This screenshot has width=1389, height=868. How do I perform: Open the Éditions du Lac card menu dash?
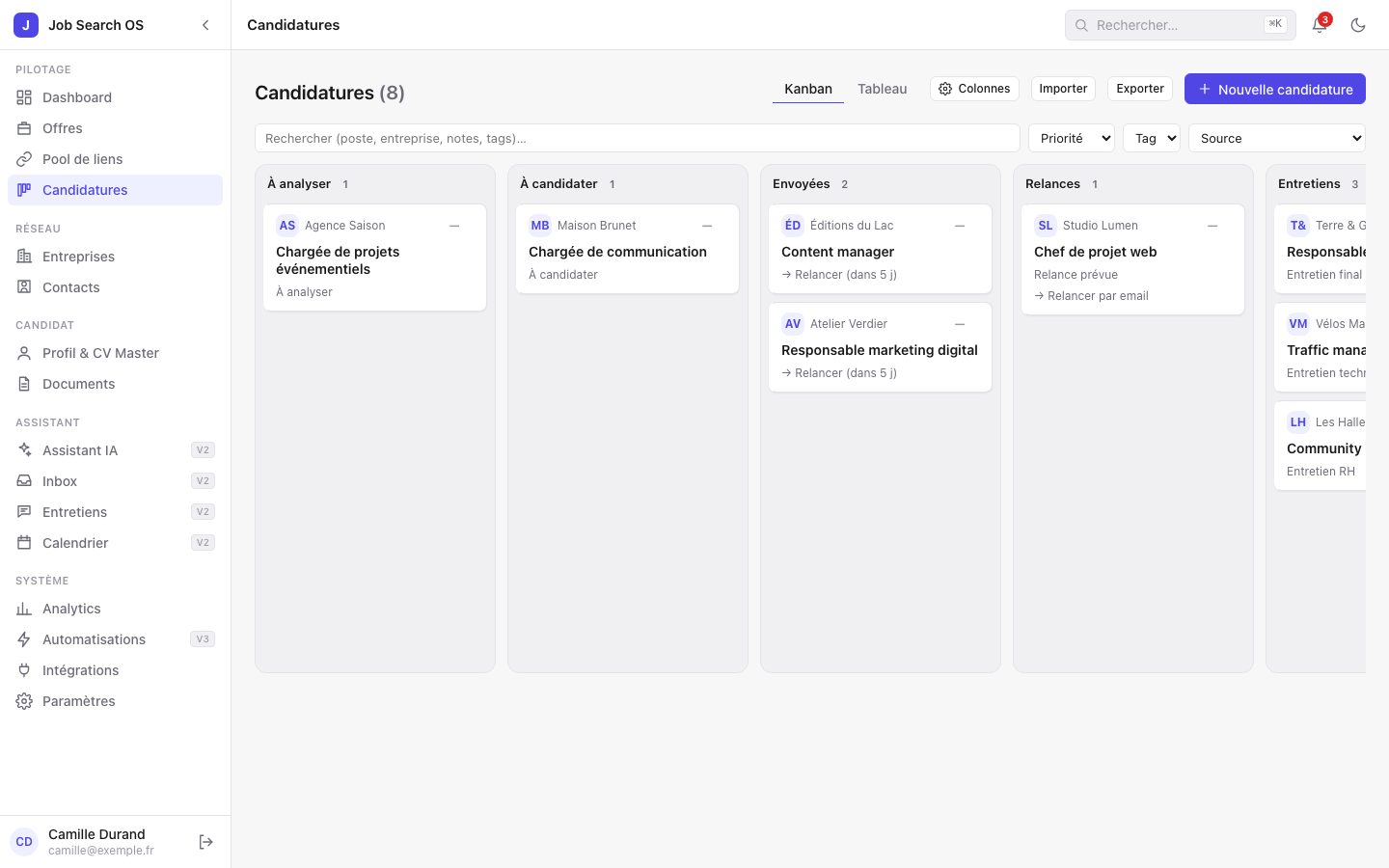(x=960, y=226)
